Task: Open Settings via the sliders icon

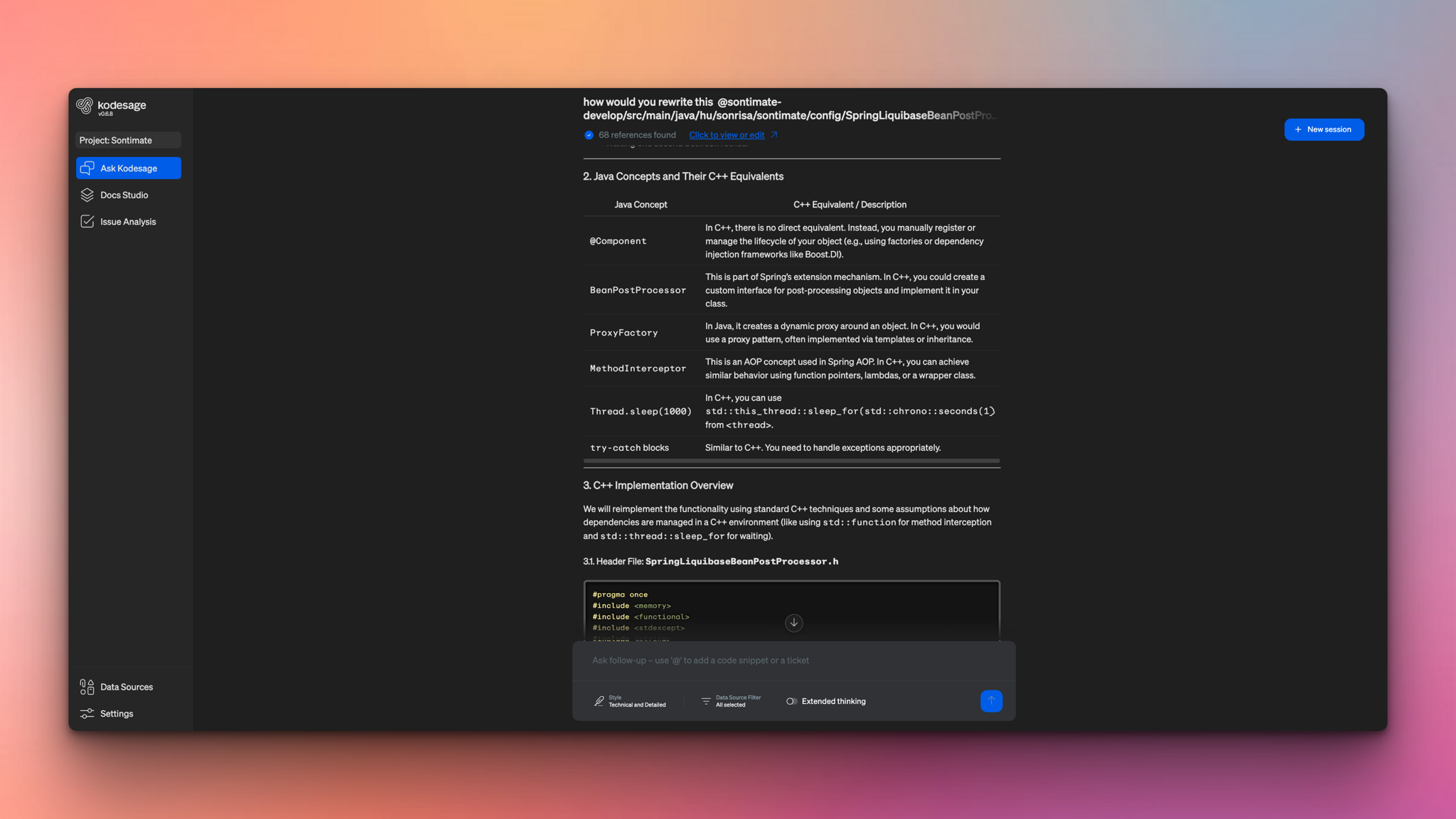Action: point(86,713)
